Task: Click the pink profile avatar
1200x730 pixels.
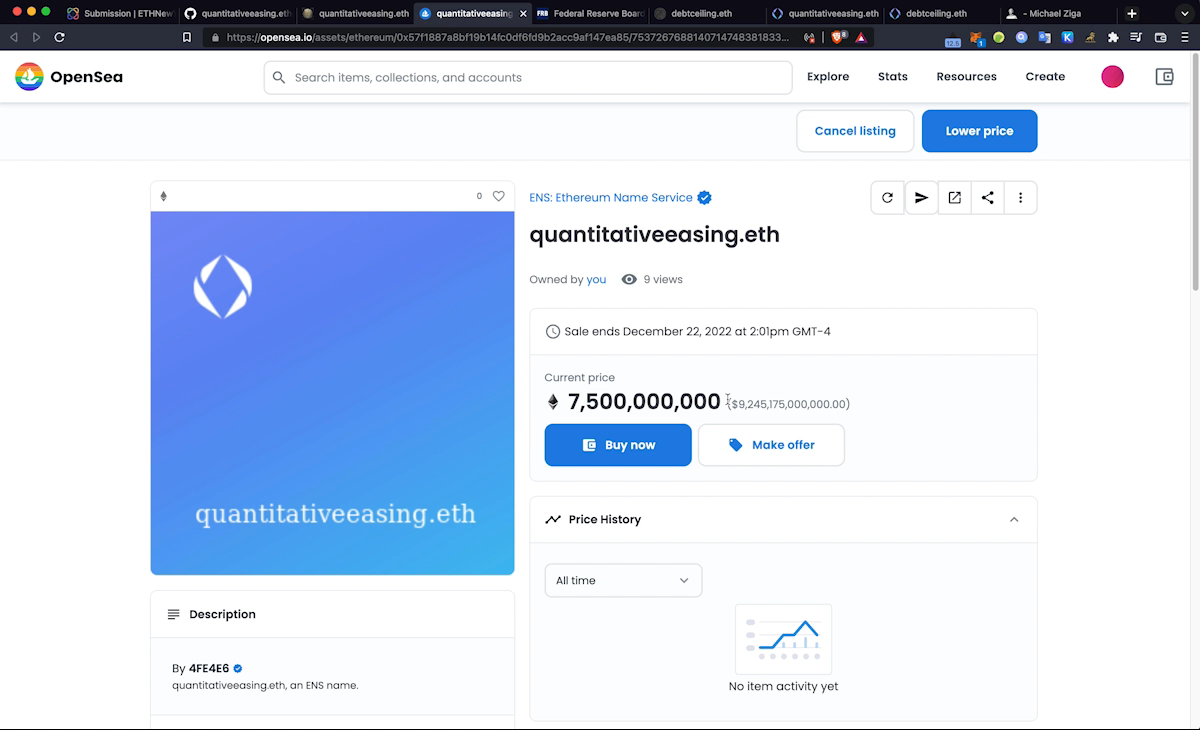Action: pyautogui.click(x=1112, y=77)
